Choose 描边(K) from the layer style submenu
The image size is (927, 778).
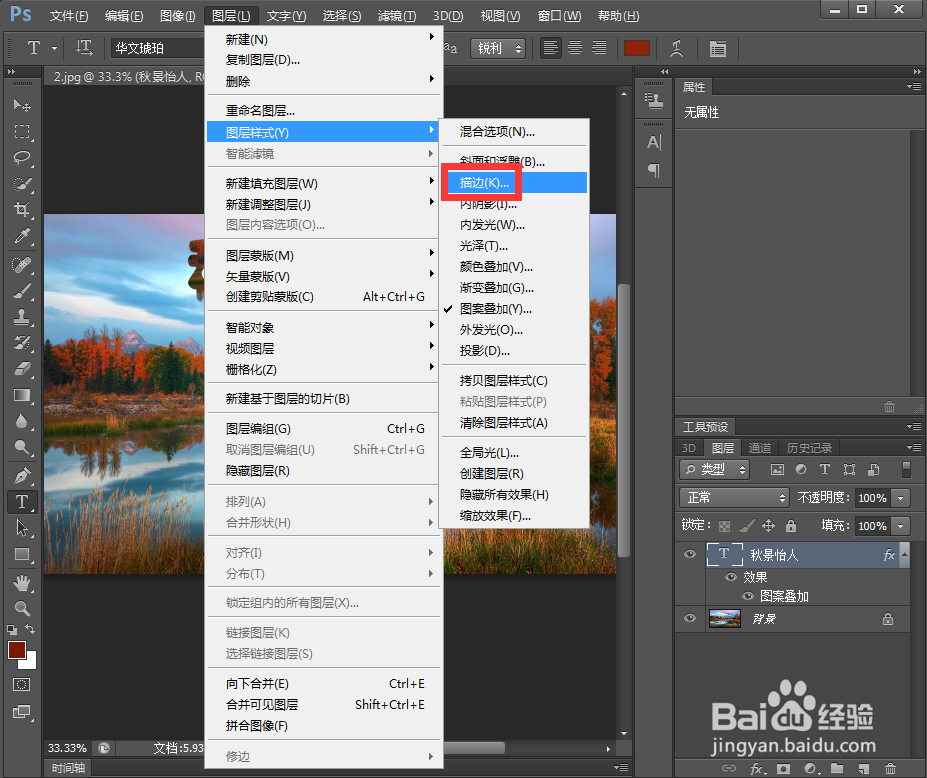487,183
